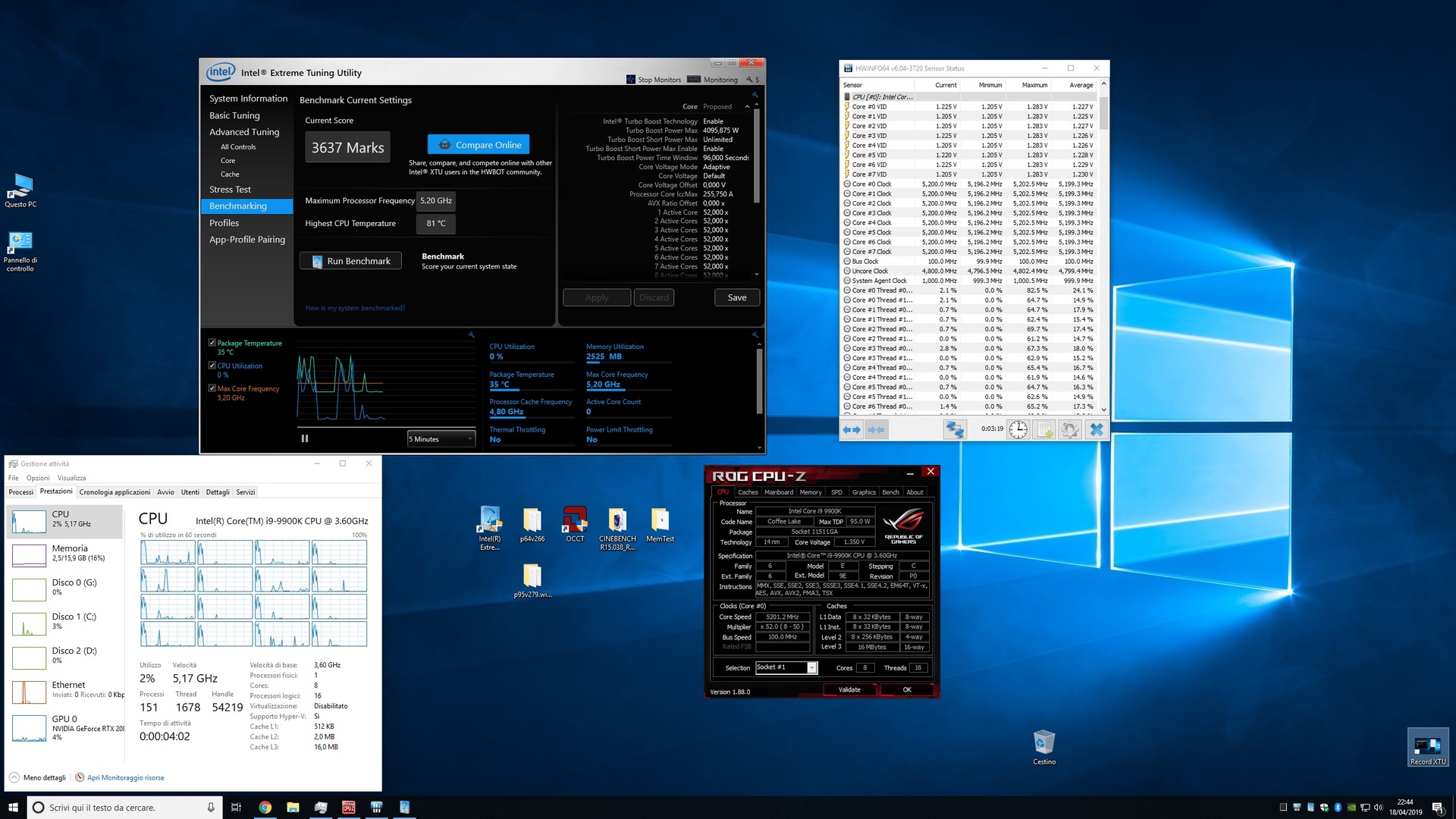Click the wrench icon above Core settings

tap(755, 95)
